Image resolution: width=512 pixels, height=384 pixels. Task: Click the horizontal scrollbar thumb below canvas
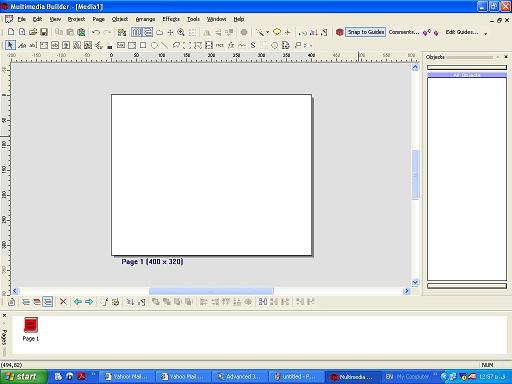pos(211,291)
